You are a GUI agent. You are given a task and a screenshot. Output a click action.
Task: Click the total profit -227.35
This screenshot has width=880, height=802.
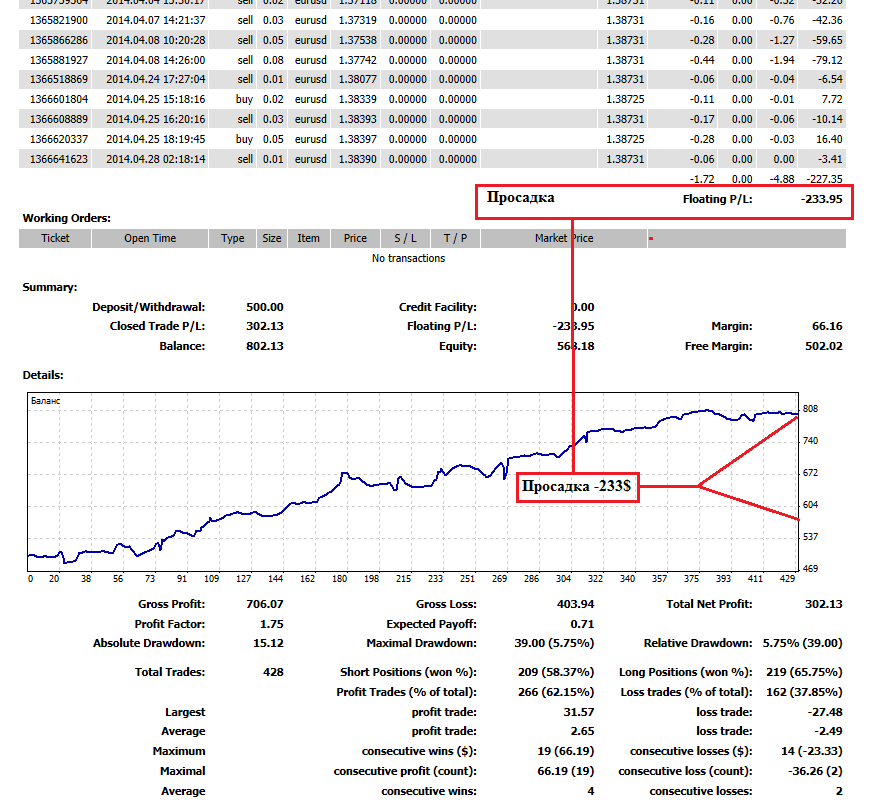824,179
